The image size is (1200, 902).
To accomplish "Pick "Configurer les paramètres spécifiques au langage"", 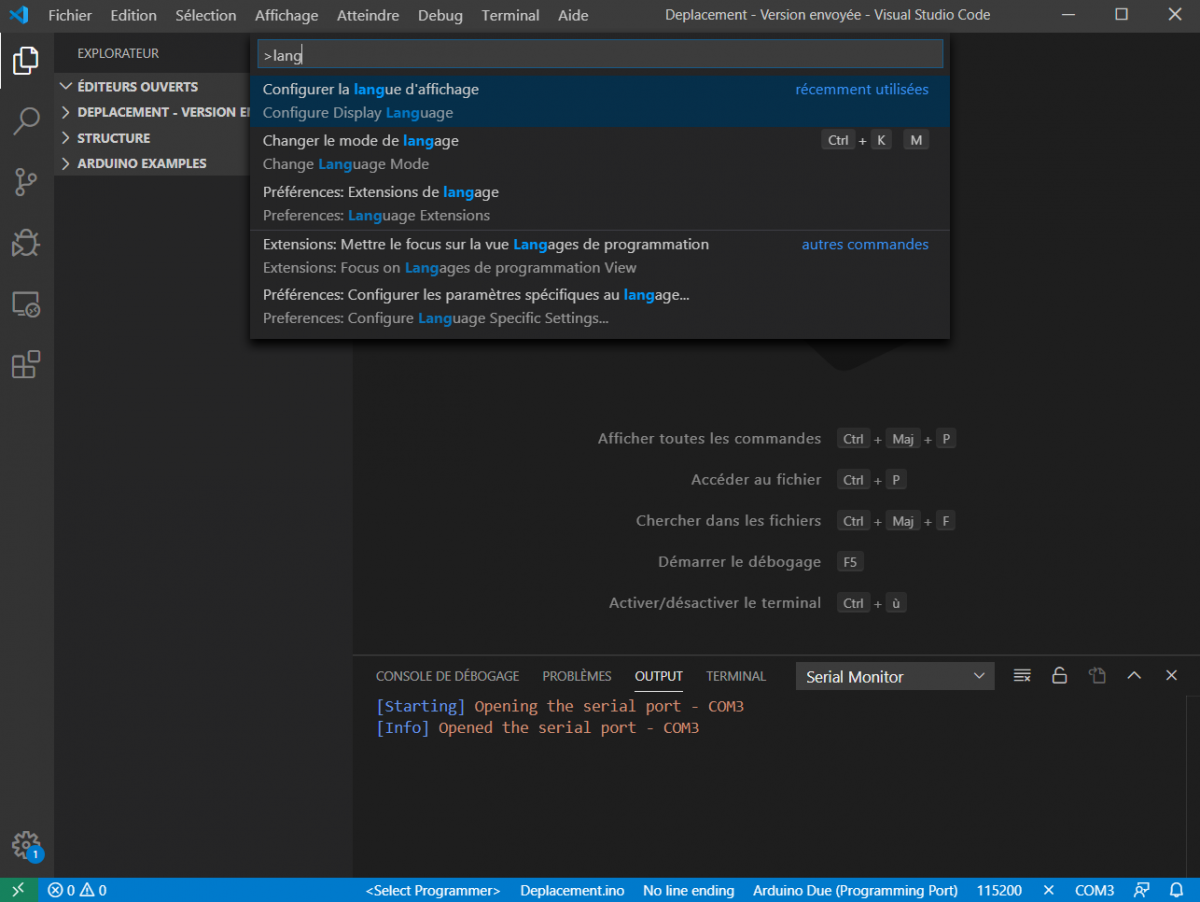I will pyautogui.click(x=600, y=306).
